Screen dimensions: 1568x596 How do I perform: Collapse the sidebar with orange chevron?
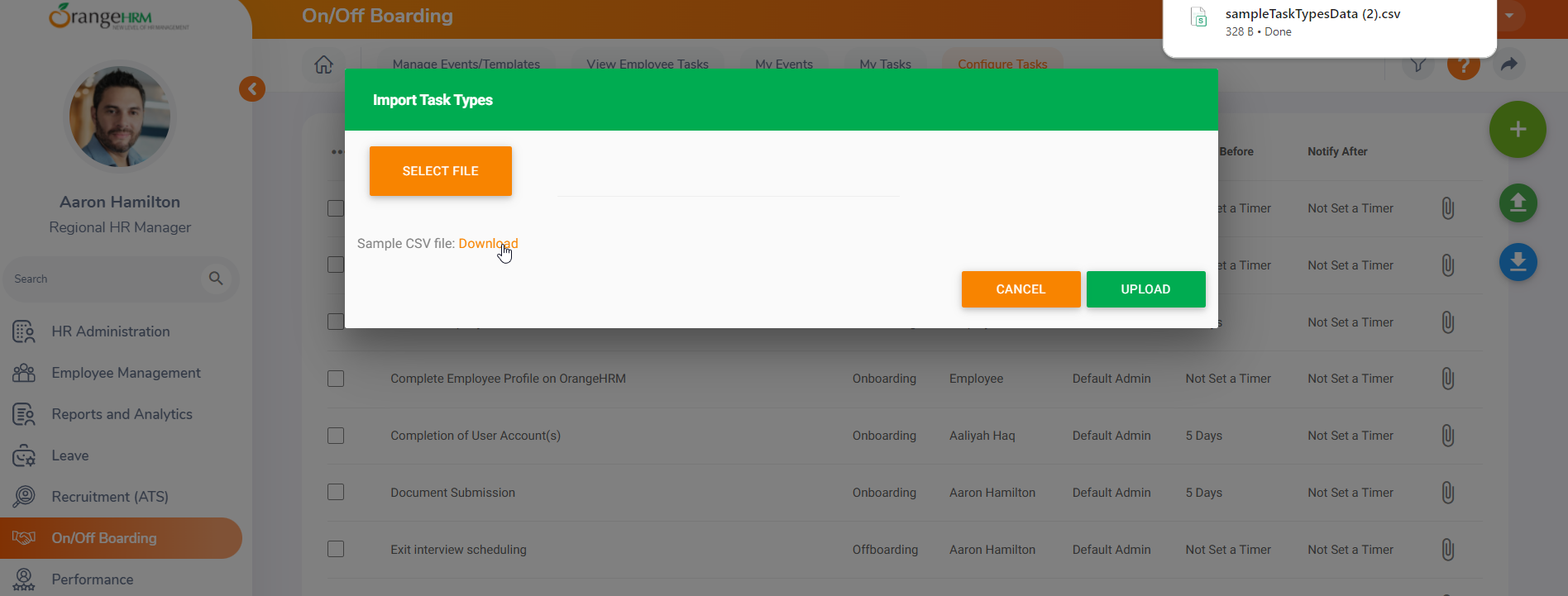point(252,89)
